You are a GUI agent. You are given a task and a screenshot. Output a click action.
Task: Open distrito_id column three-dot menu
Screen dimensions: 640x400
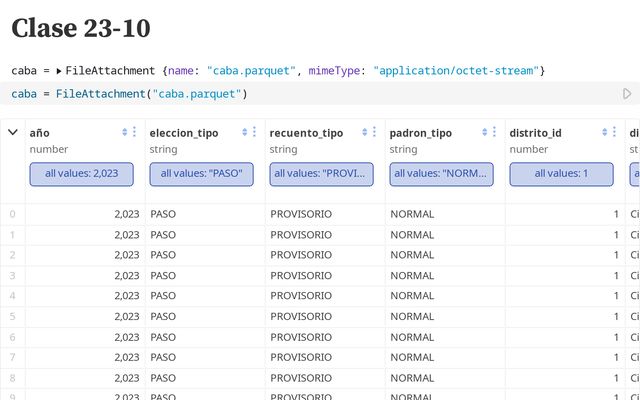click(615, 132)
